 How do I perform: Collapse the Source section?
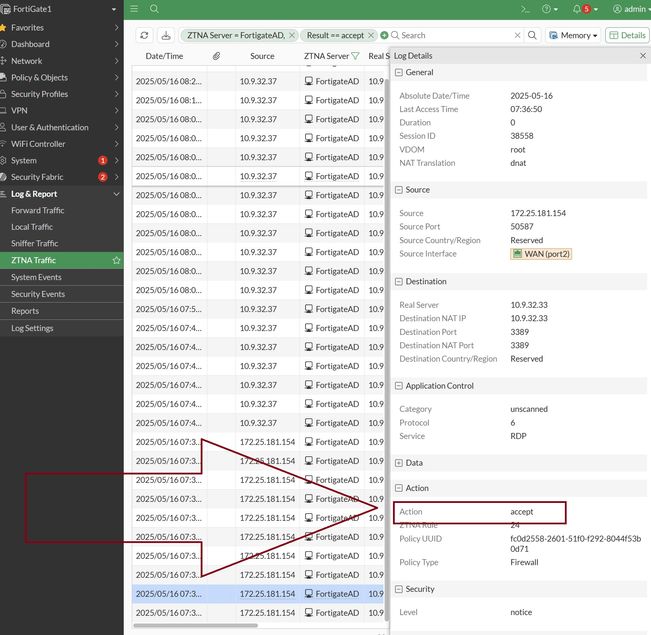pos(399,190)
